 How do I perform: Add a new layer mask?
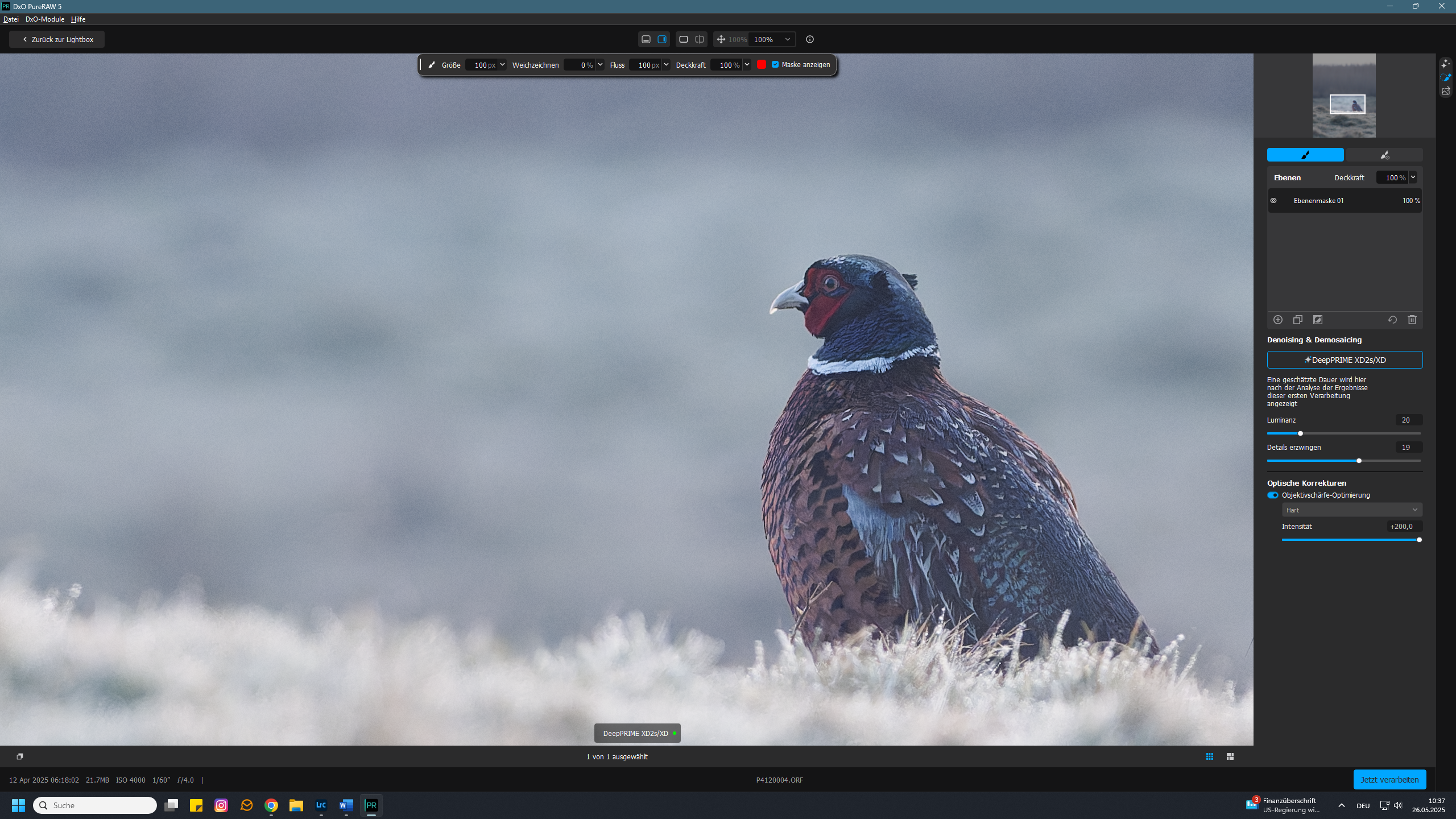[x=1278, y=320]
